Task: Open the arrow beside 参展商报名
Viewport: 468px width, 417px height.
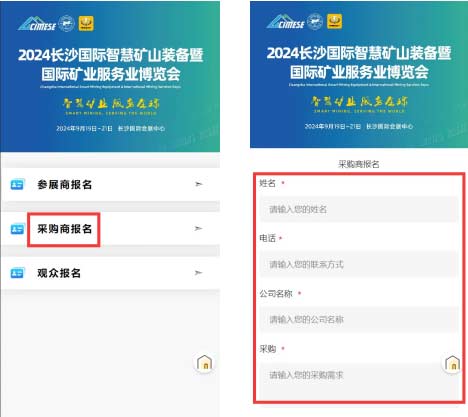Action: click(199, 184)
